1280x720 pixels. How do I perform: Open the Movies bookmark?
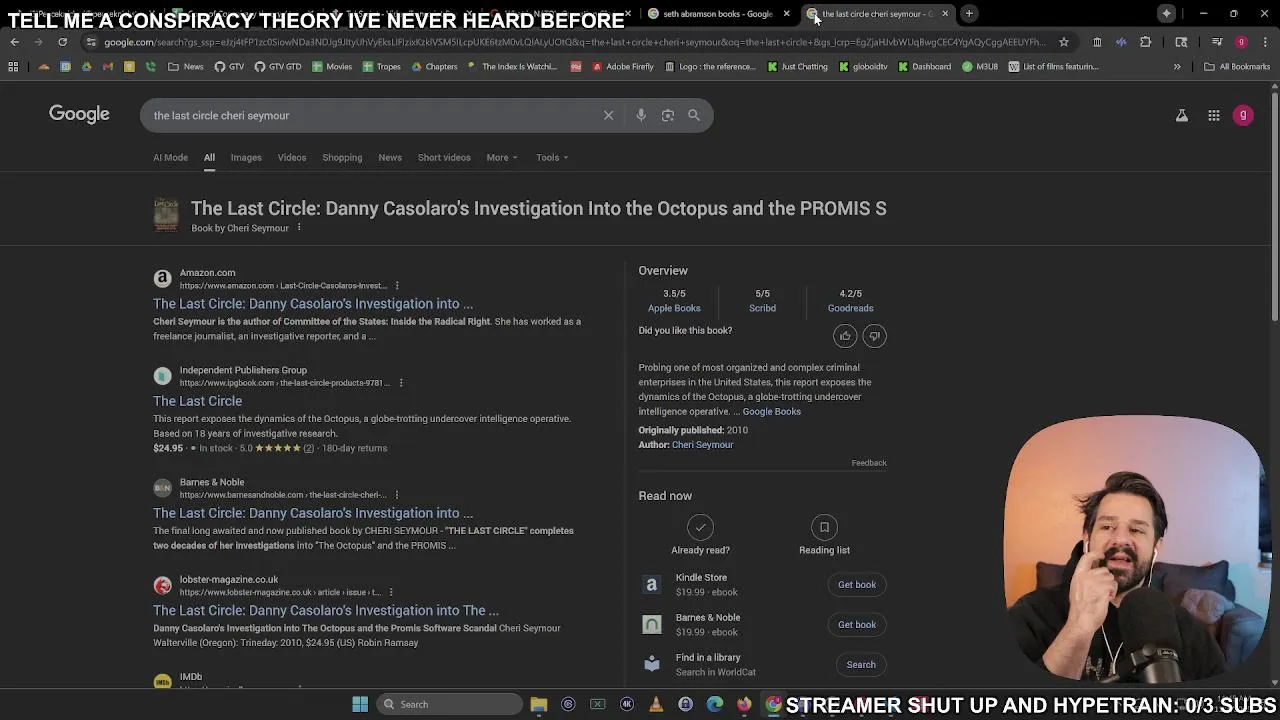click(x=332, y=67)
